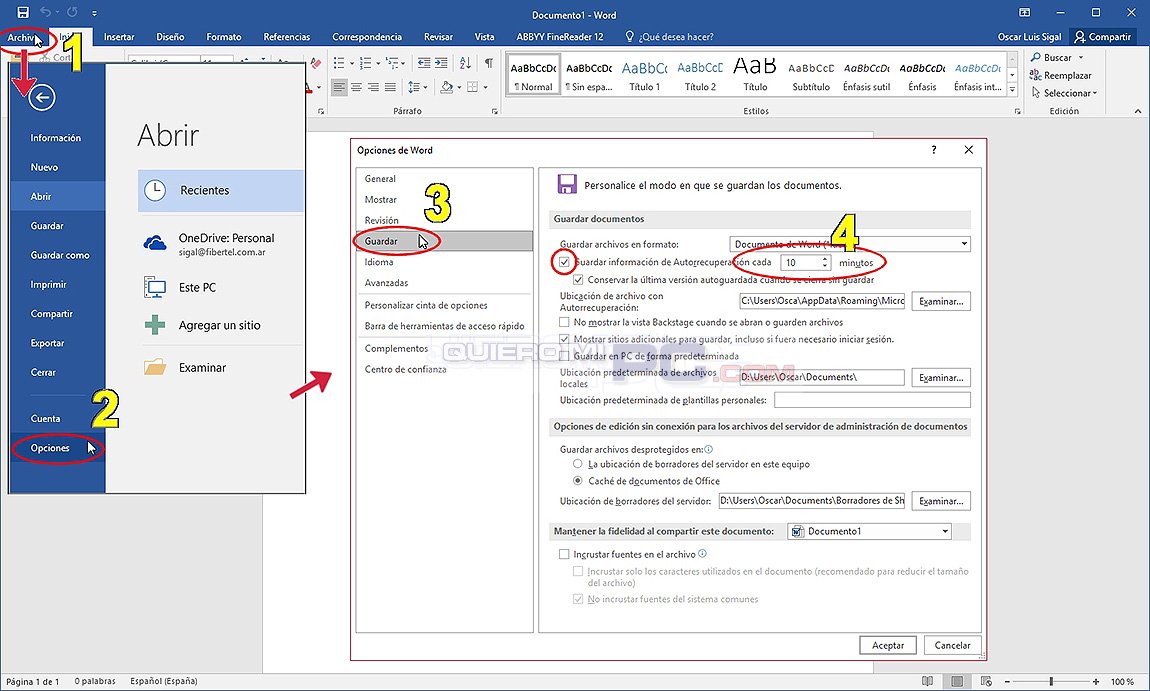Image resolution: width=1150 pixels, height=691 pixels.
Task: Click Compartir button at top right
Action: click(x=1104, y=37)
